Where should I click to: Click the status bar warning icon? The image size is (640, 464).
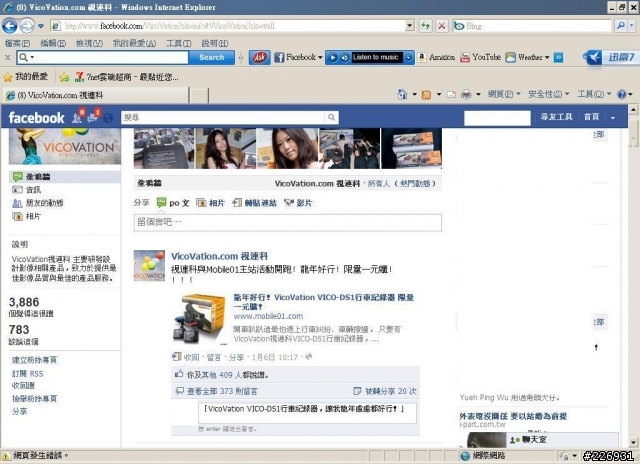click(x=6, y=455)
